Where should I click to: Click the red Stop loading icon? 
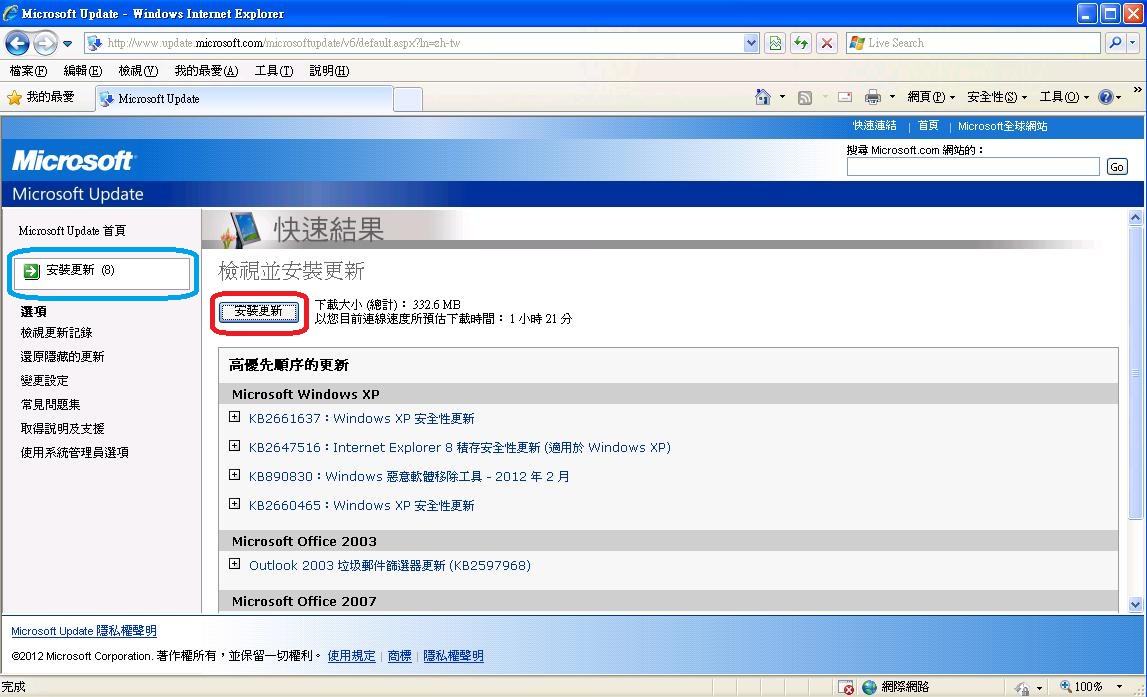(x=827, y=43)
